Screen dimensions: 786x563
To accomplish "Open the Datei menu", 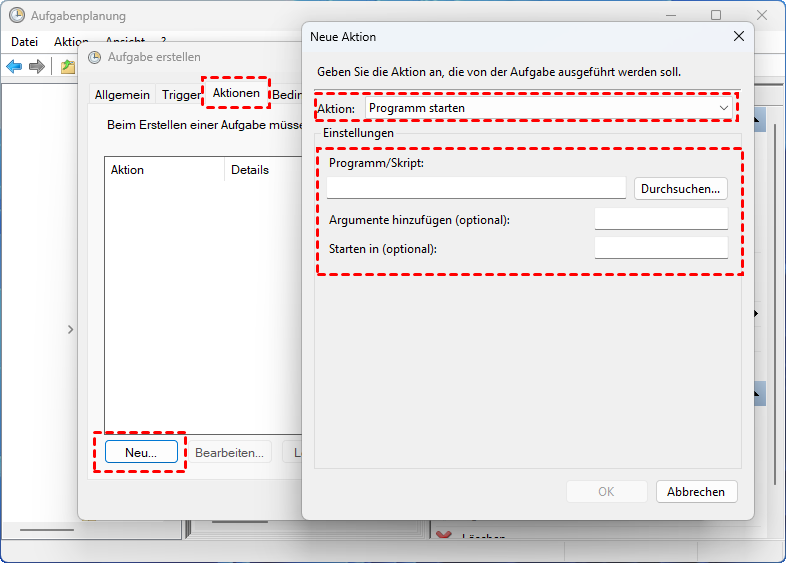I will 24,42.
